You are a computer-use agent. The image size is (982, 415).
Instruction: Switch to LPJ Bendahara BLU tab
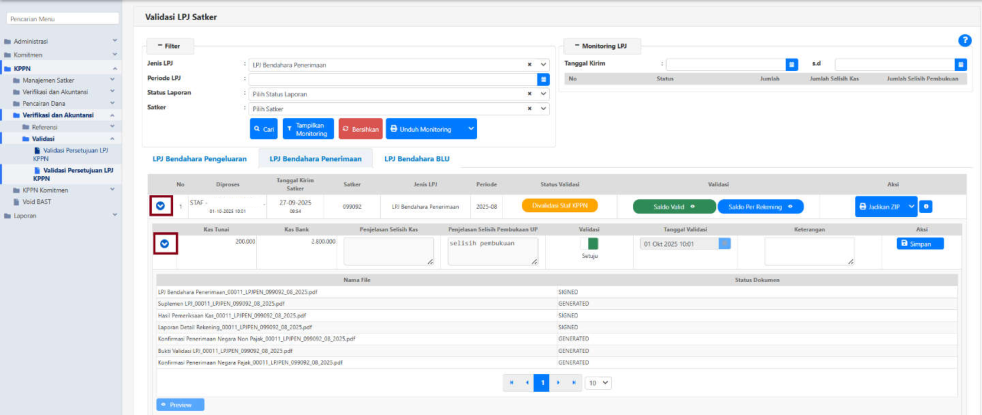point(418,158)
